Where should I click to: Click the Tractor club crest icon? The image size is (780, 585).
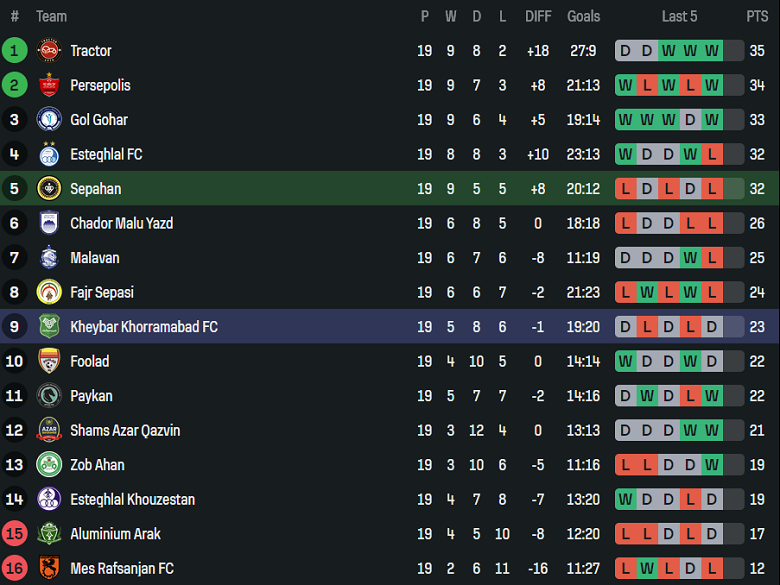coord(49,51)
